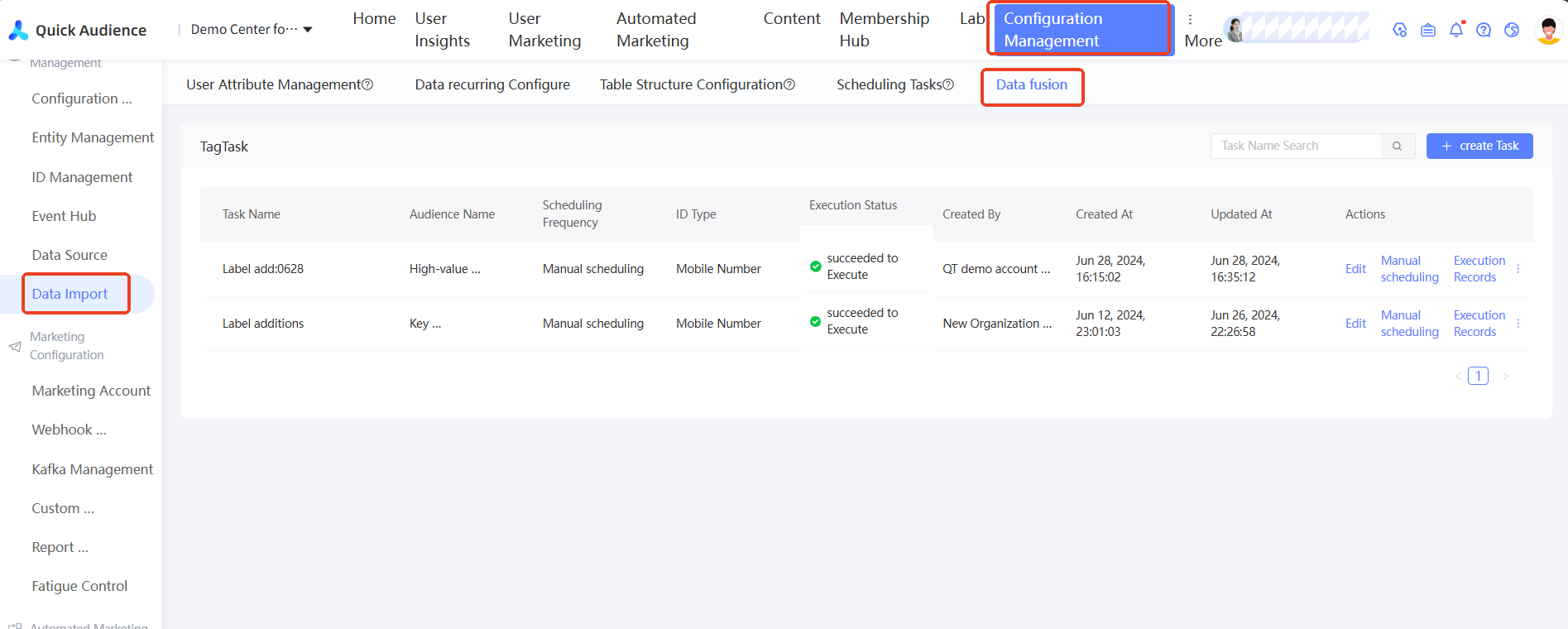Open more actions dots for Label additions row
1568x629 pixels.
pyautogui.click(x=1518, y=324)
